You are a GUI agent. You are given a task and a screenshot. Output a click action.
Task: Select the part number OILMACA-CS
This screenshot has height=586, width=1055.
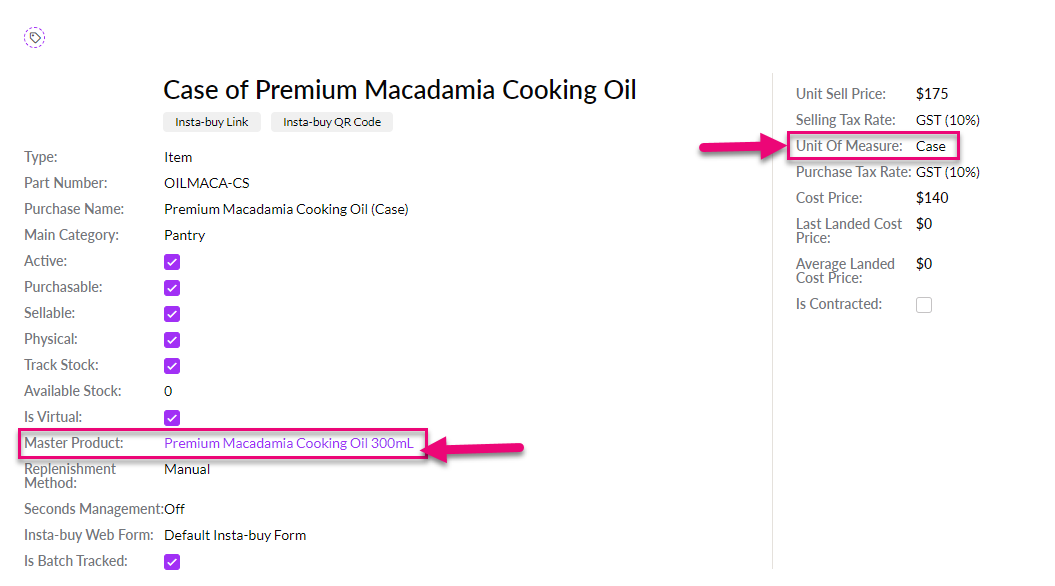pos(206,183)
